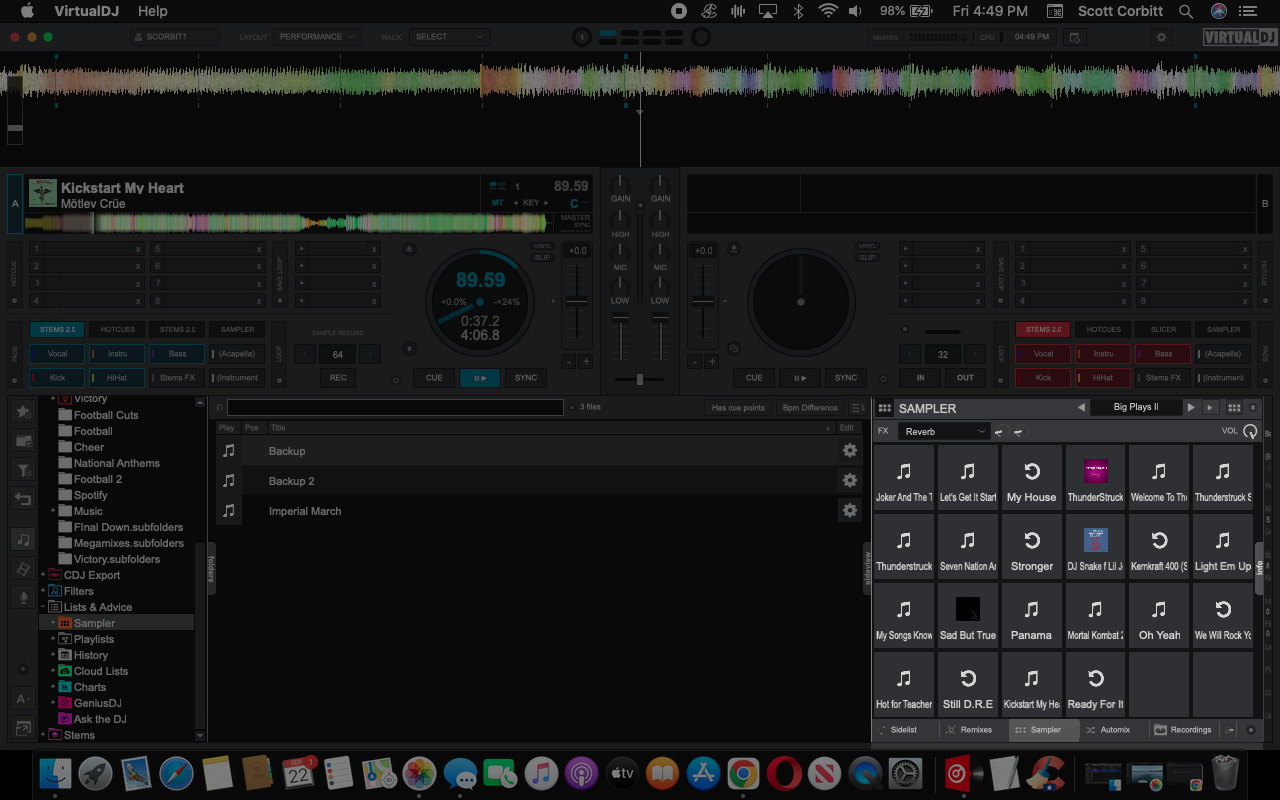The height and width of the screenshot is (800, 1280).
Task: Click the eject button on deck A
Action: coord(409,248)
